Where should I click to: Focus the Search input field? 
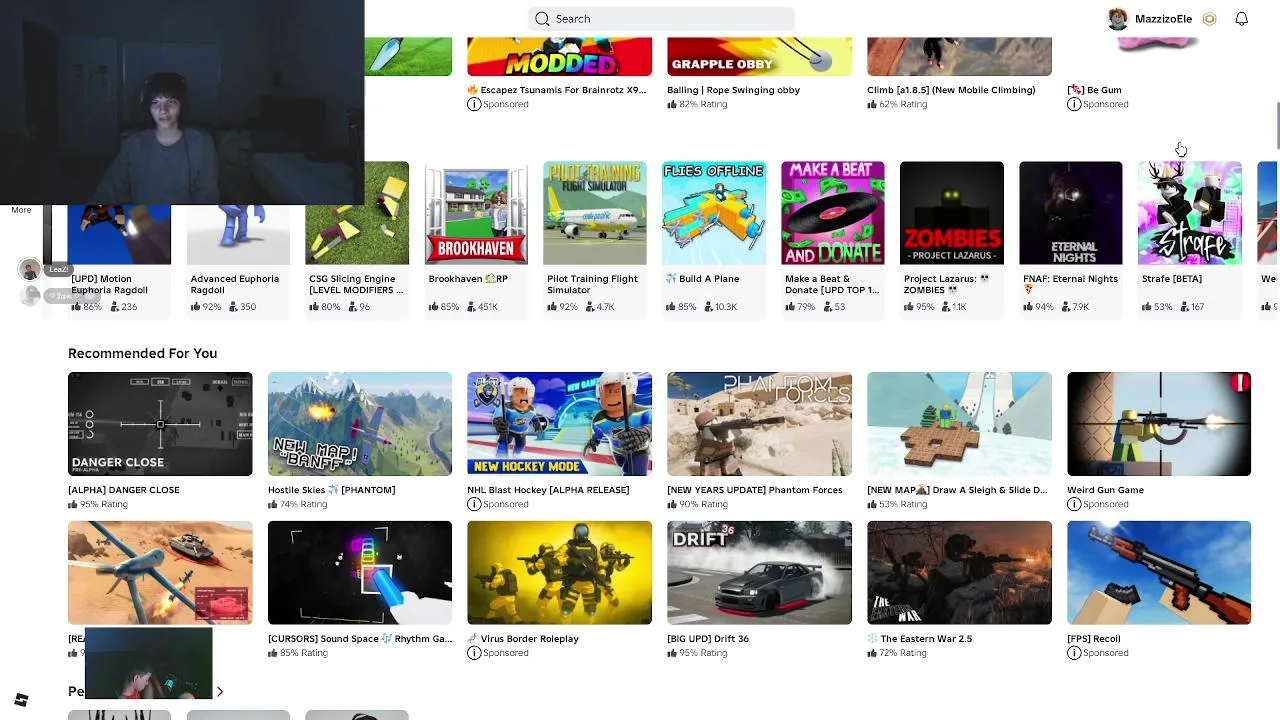tap(661, 19)
